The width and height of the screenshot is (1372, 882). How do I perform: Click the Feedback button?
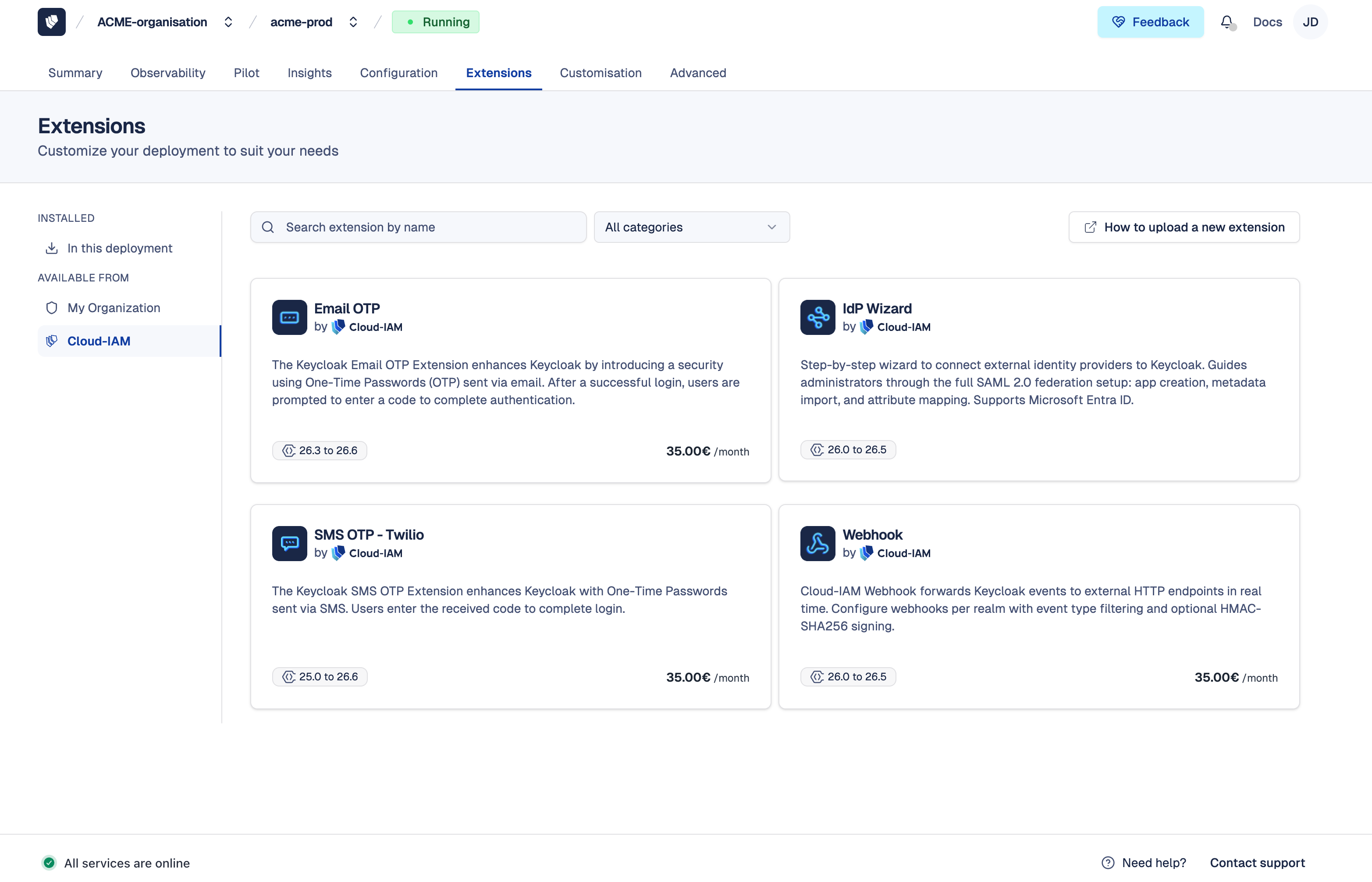[1150, 22]
